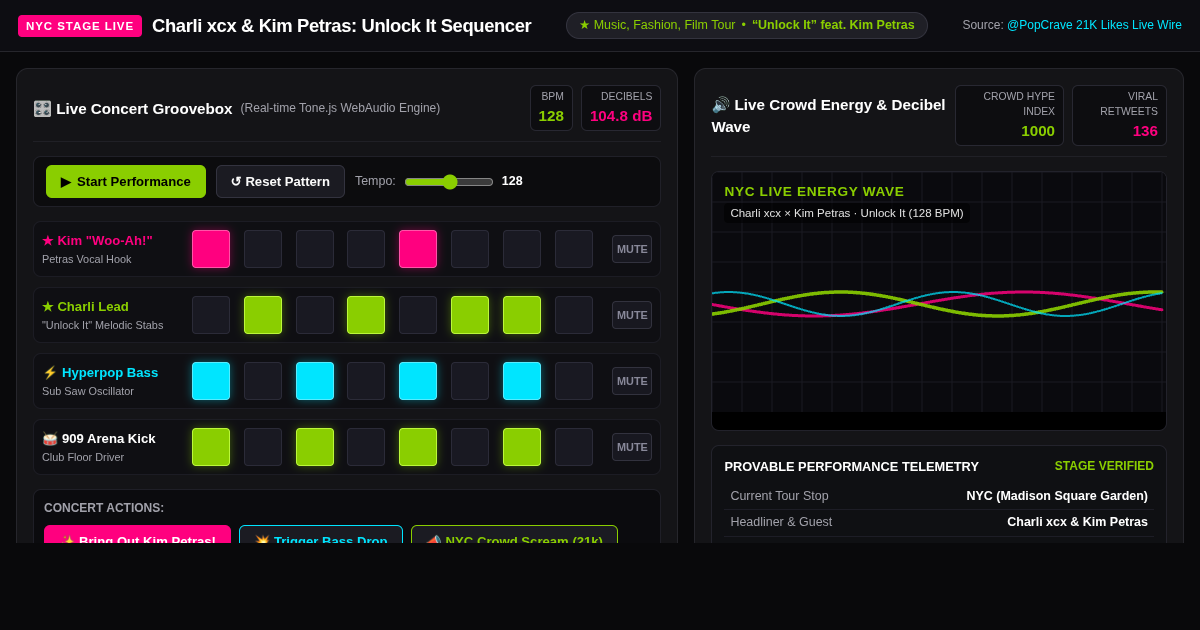
Task: Click the lightning icon next to Hyperpop Bass
Action: tap(50, 373)
